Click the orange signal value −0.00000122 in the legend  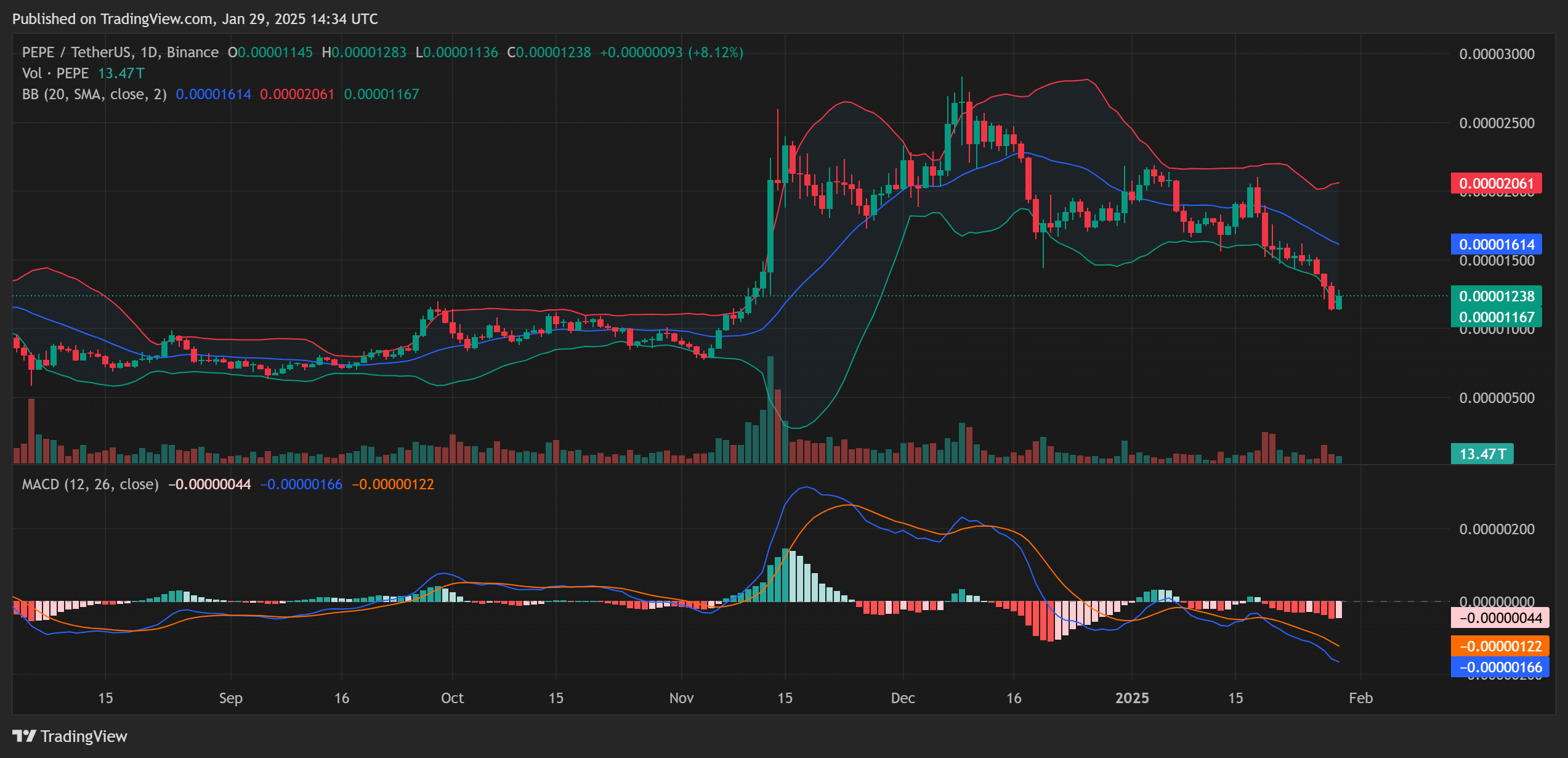pos(393,484)
